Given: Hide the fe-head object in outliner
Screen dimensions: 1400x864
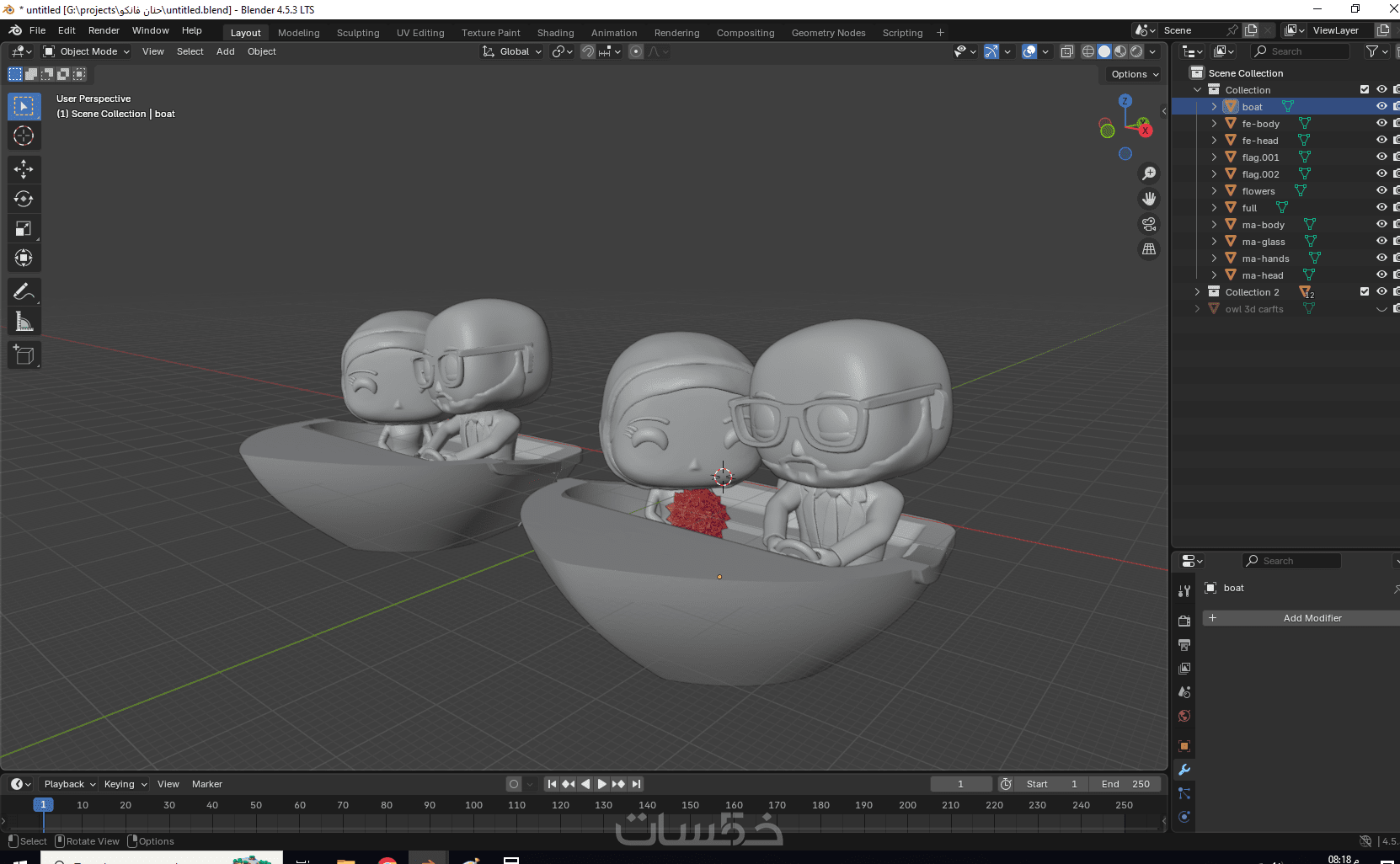Looking at the screenshot, I should coord(1381,141).
